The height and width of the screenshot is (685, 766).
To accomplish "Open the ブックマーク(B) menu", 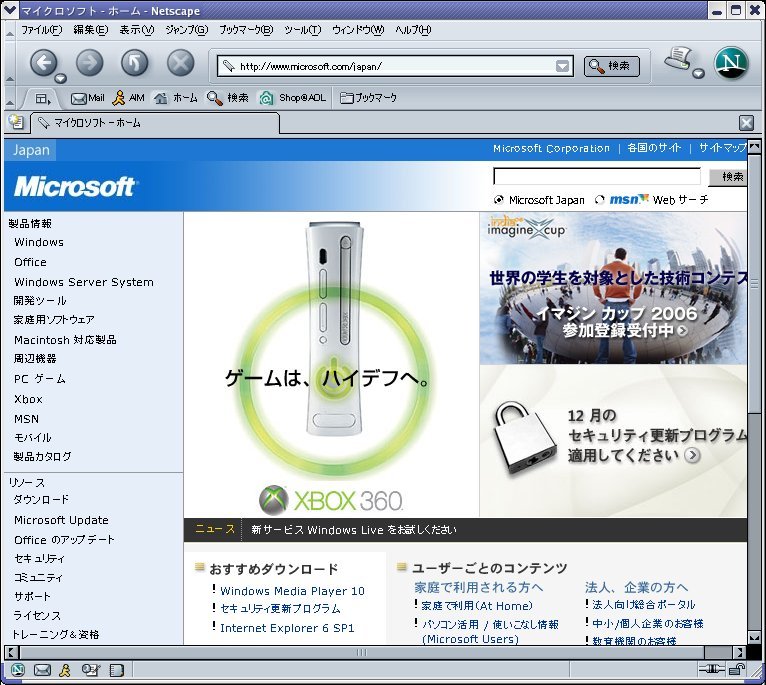I will (x=246, y=30).
